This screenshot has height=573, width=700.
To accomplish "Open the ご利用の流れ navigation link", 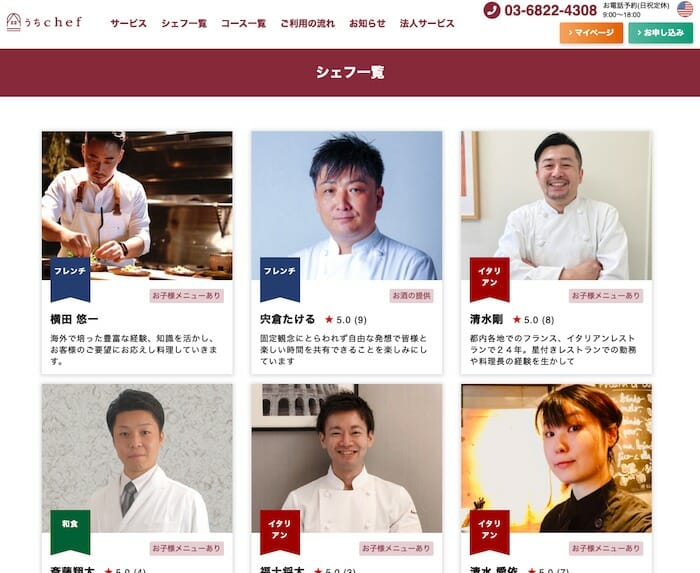I will [x=307, y=23].
